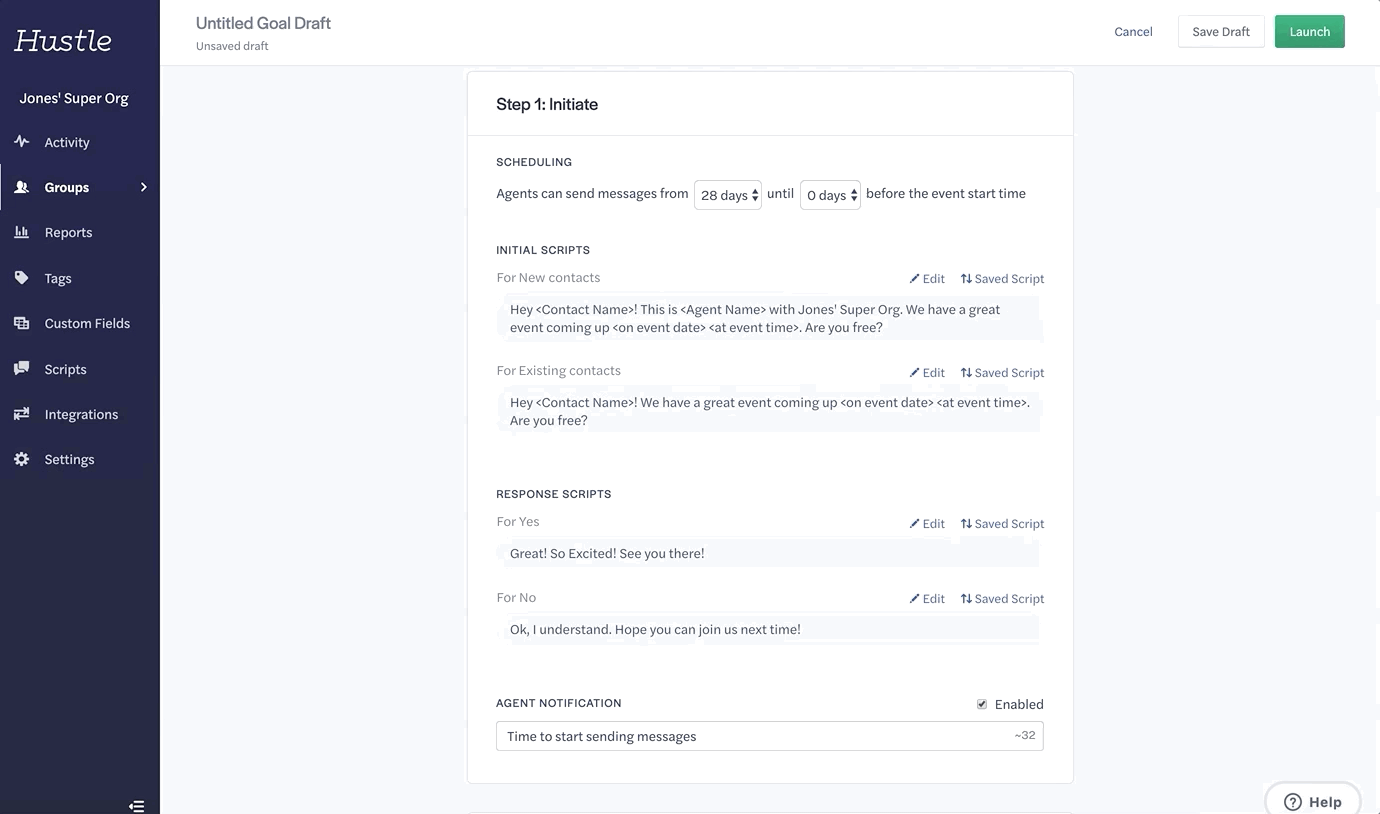
Task: Disable the Agent Notification Enabled checkbox
Action: pyautogui.click(x=982, y=704)
